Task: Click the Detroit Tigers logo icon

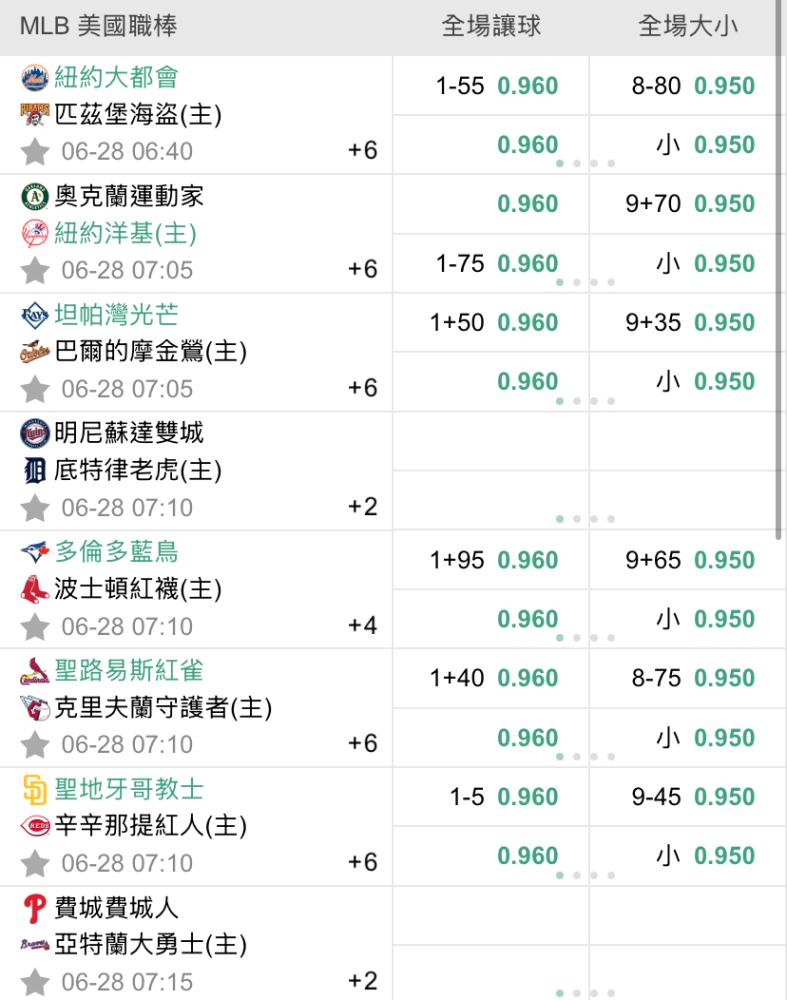Action: pos(34,469)
